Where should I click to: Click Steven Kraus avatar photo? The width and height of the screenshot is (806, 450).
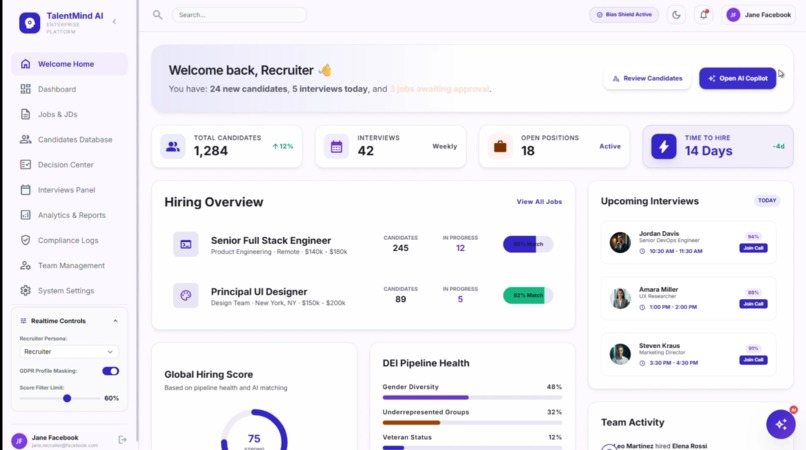(x=620, y=354)
